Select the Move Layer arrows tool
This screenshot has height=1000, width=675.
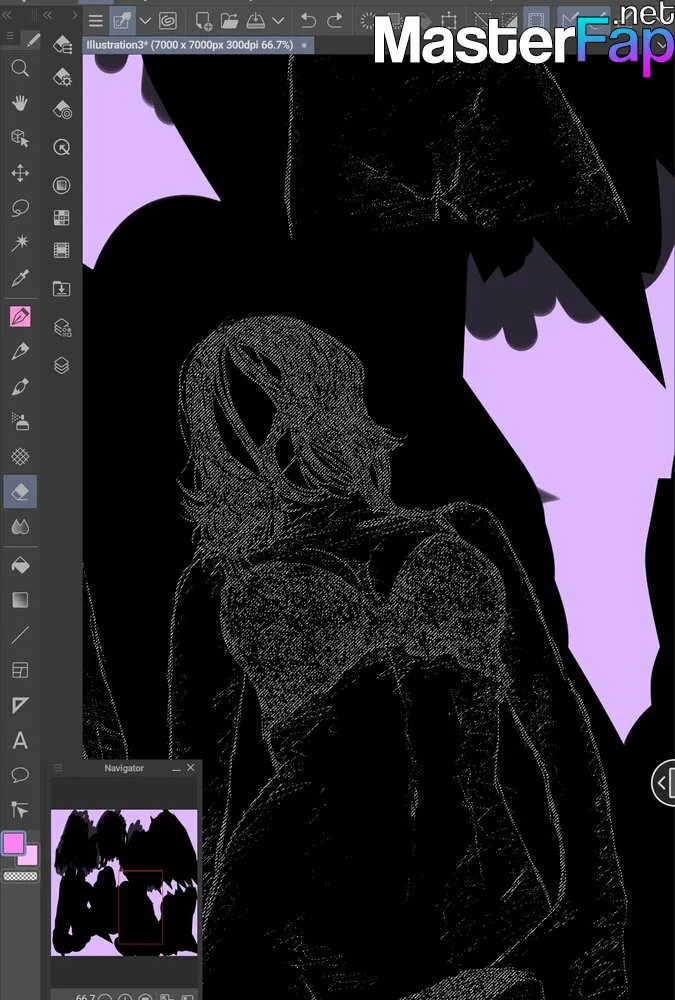tap(20, 173)
